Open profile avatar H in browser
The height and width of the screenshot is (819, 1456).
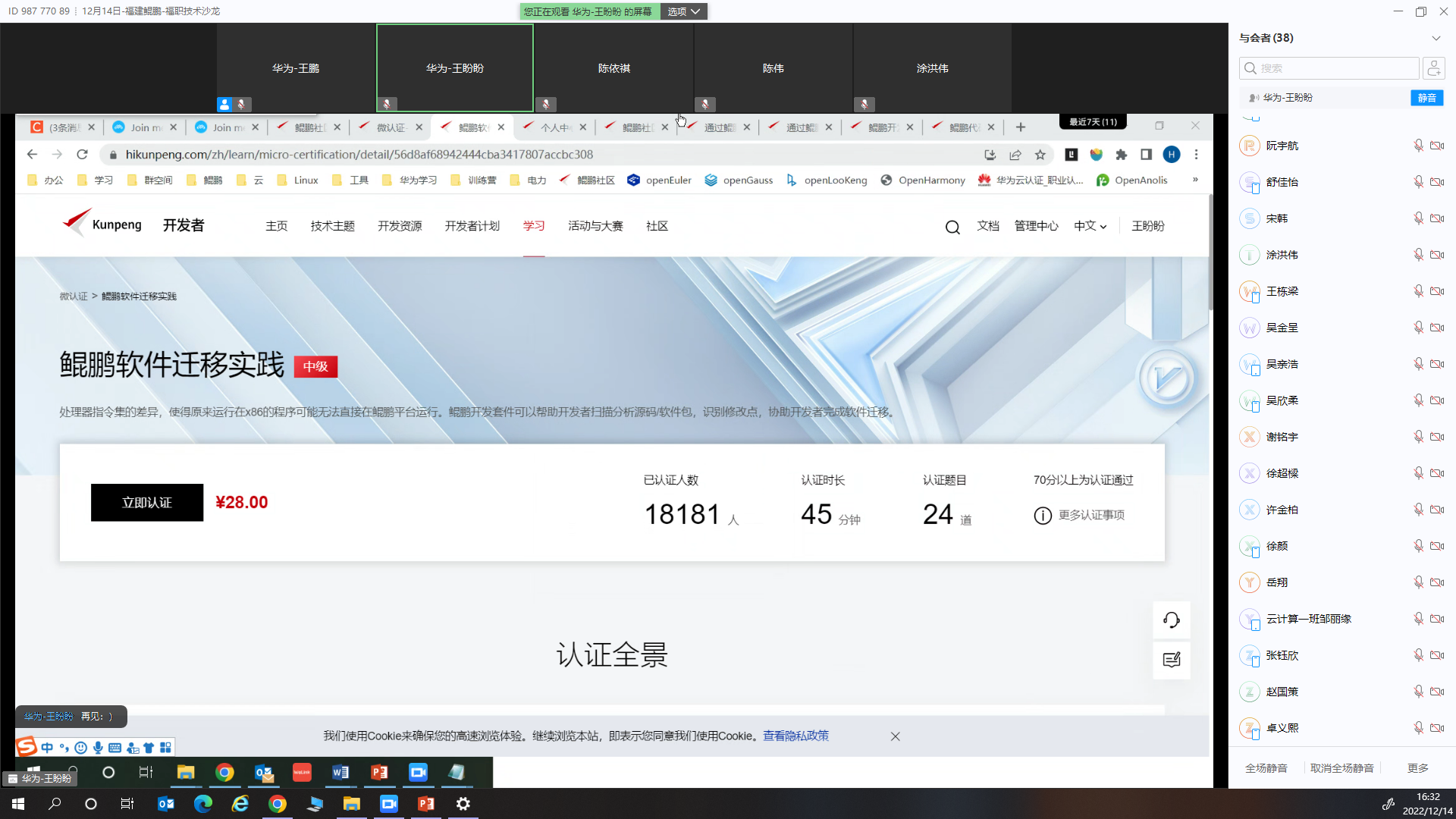[x=1172, y=155]
